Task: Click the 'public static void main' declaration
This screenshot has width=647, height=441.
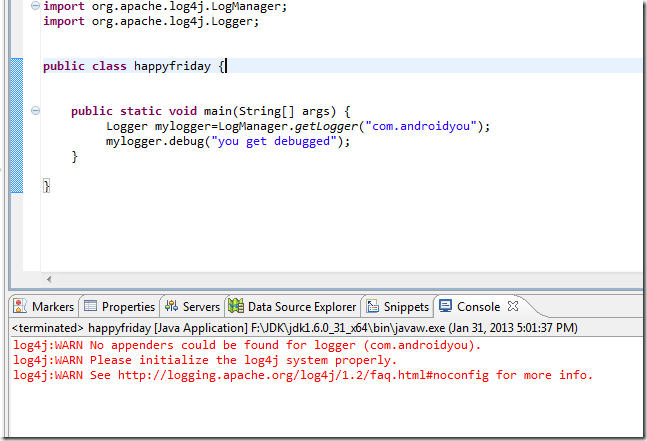Action: coord(210,111)
